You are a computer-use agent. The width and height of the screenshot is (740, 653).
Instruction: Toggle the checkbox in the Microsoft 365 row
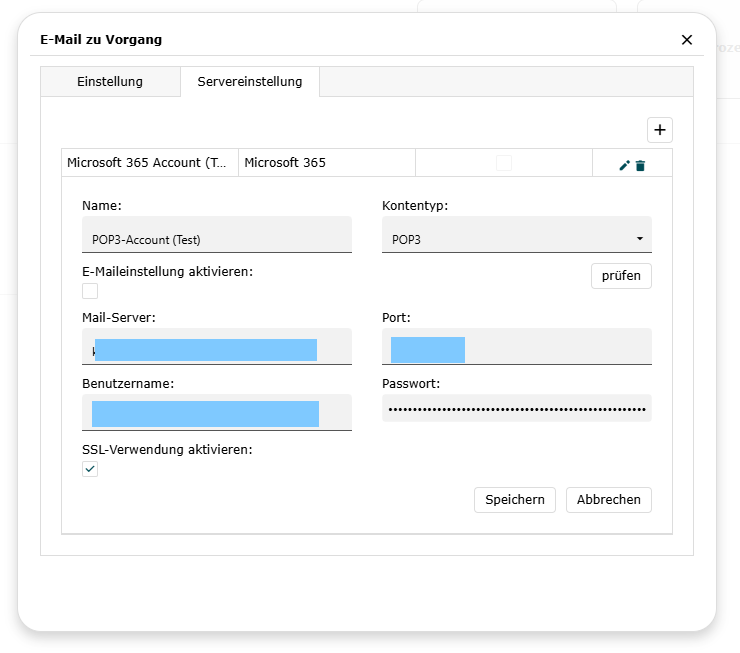tap(504, 163)
